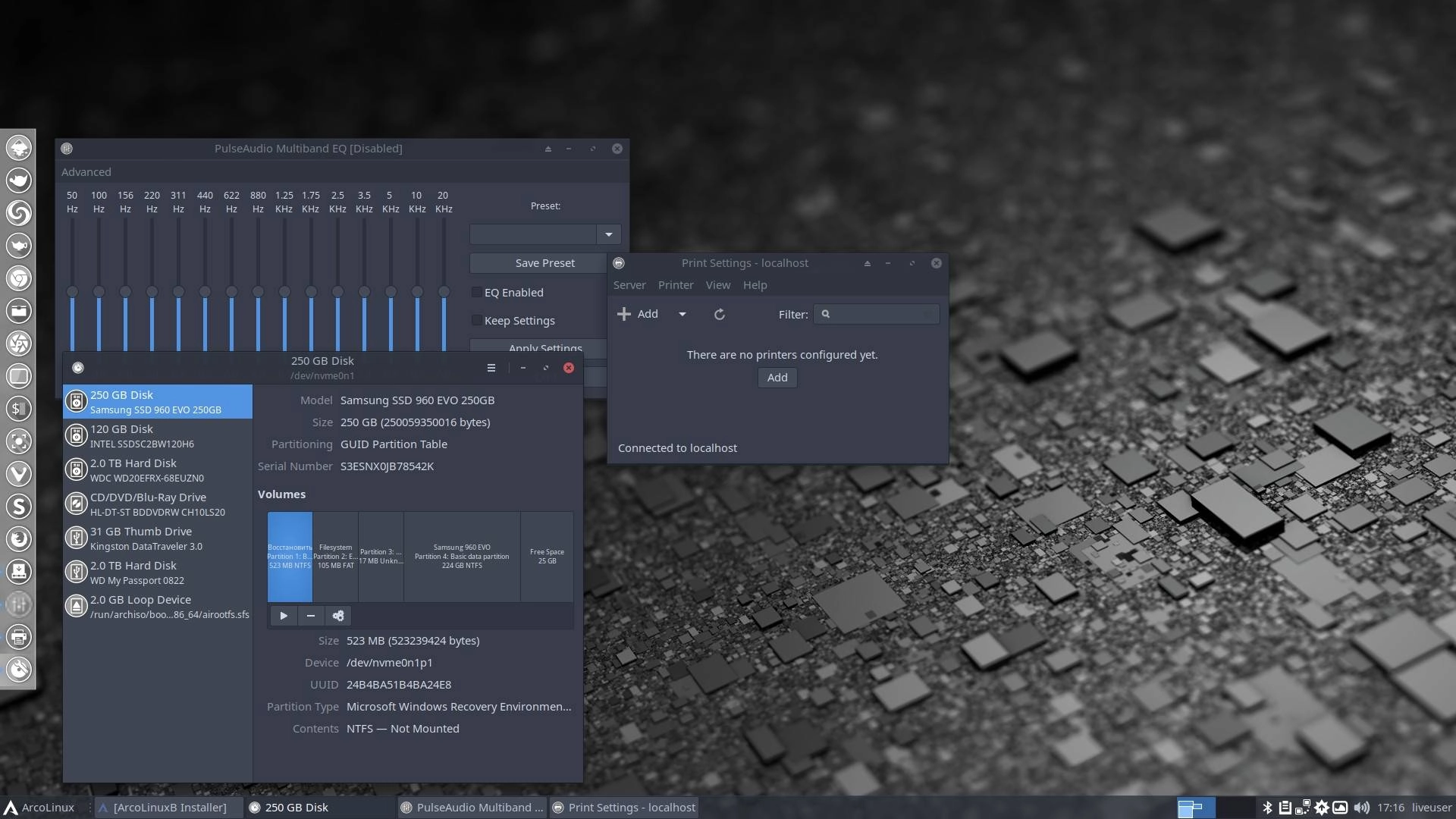Enable the EQ Enabled checkbox
1456x819 pixels.
pos(476,292)
